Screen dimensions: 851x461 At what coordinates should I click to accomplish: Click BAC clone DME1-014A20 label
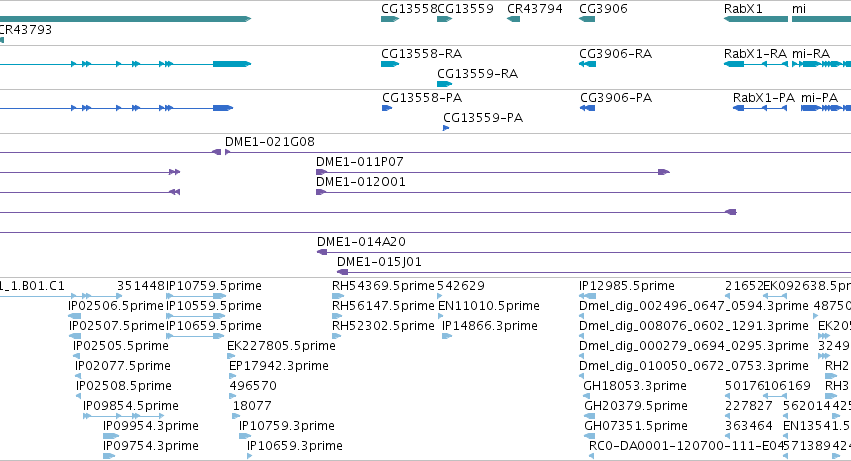coord(361,242)
